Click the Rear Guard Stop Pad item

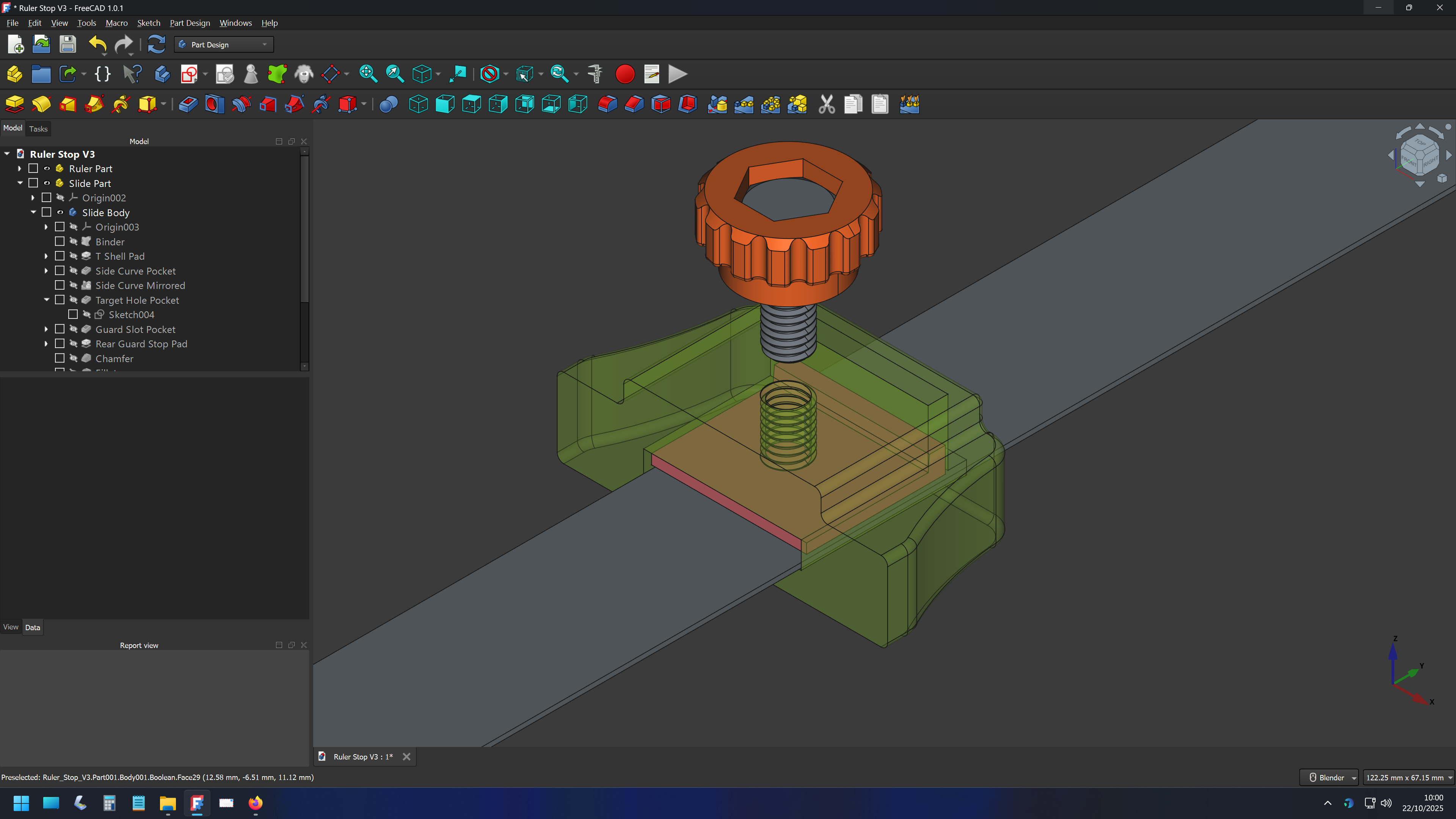141,344
